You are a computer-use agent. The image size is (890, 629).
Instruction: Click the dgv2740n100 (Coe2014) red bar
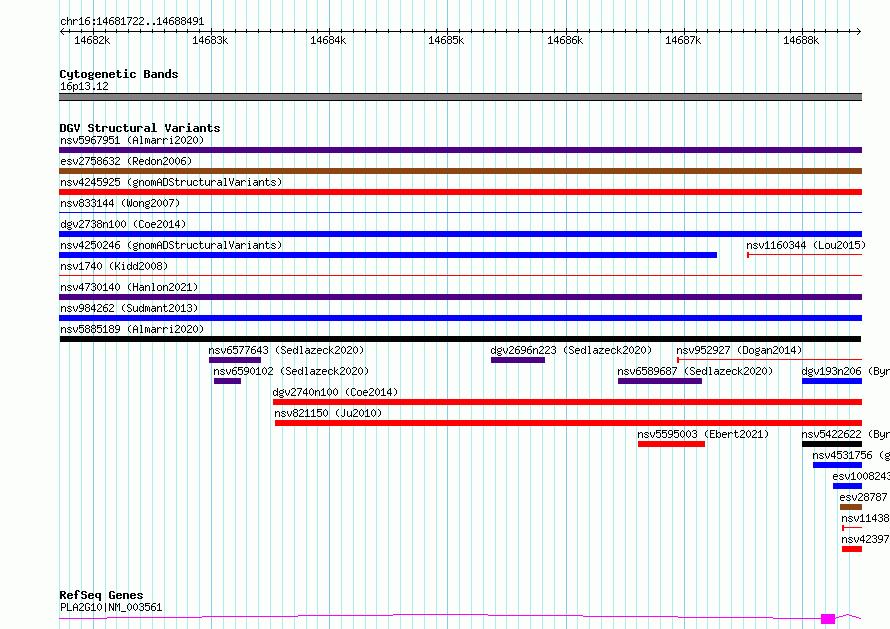coord(568,402)
